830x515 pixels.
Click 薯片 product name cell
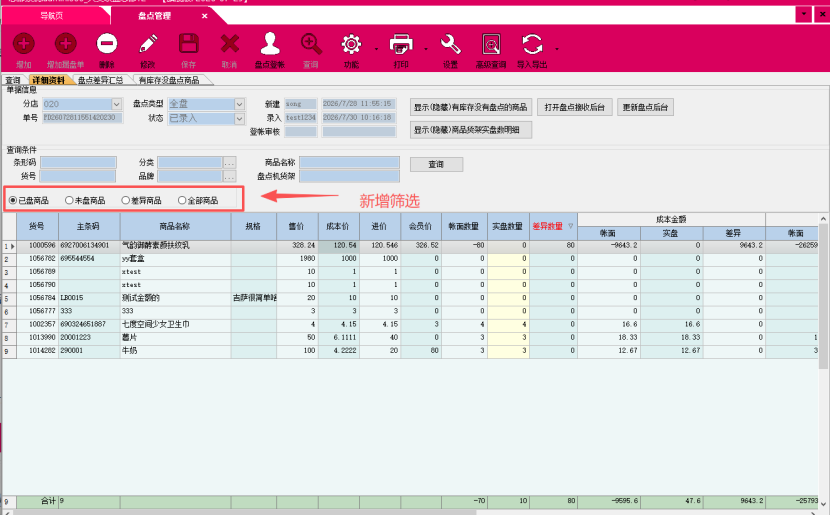tap(175, 338)
